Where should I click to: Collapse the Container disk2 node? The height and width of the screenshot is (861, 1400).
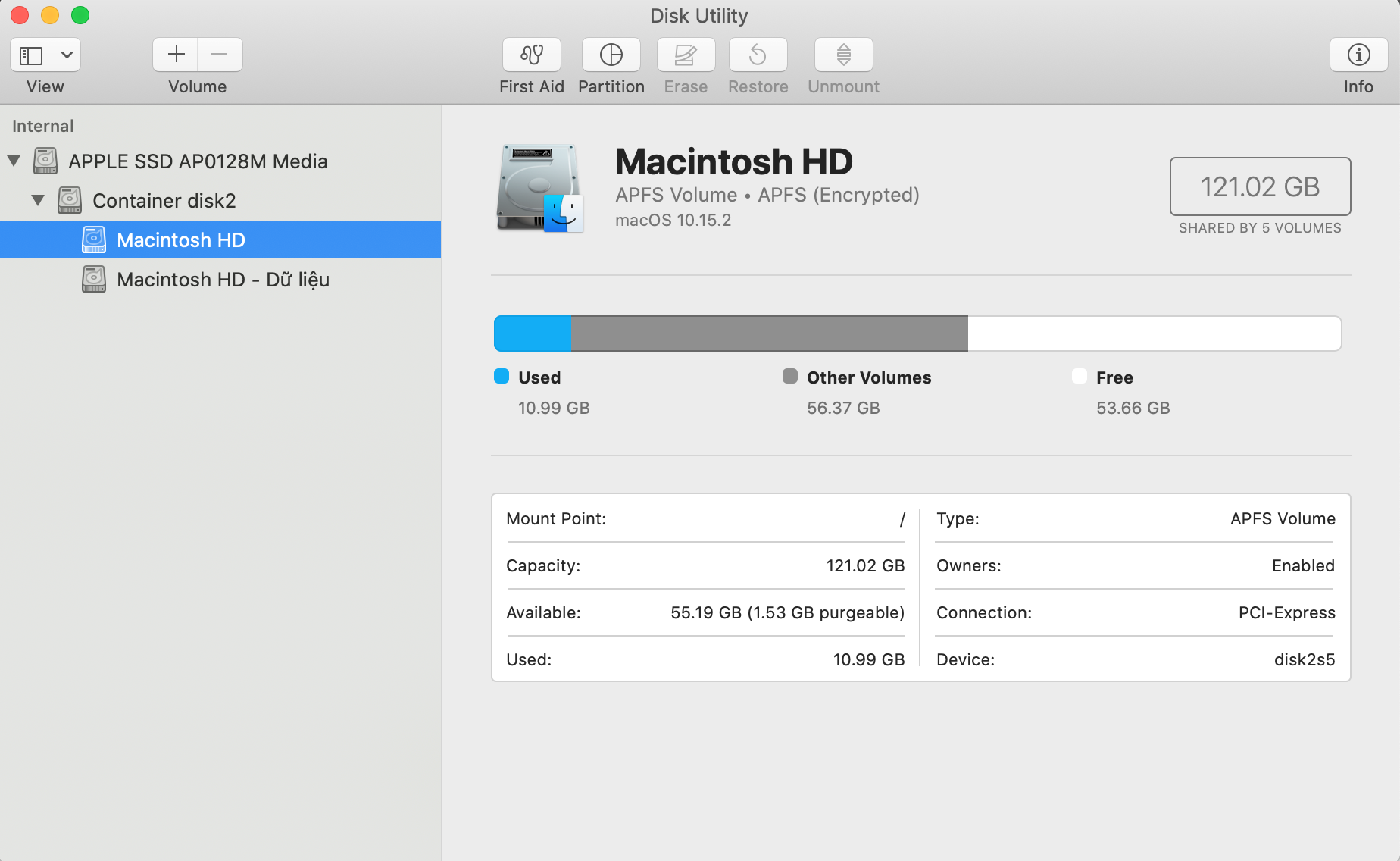(38, 200)
